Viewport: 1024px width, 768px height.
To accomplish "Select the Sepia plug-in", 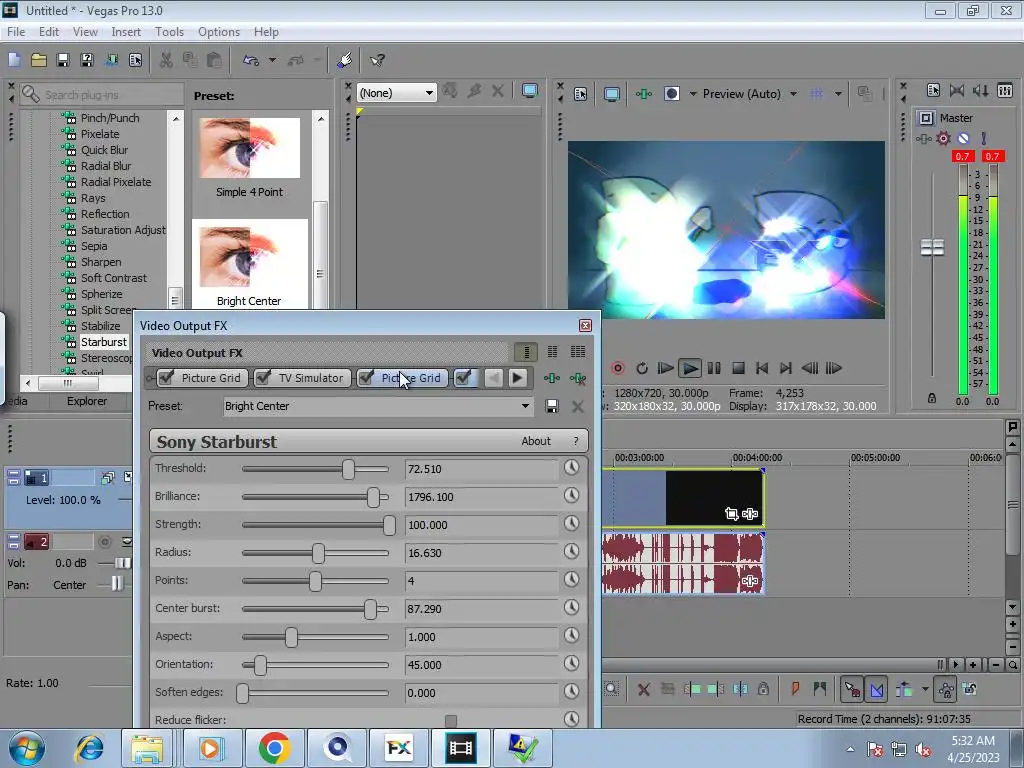I will tap(94, 246).
